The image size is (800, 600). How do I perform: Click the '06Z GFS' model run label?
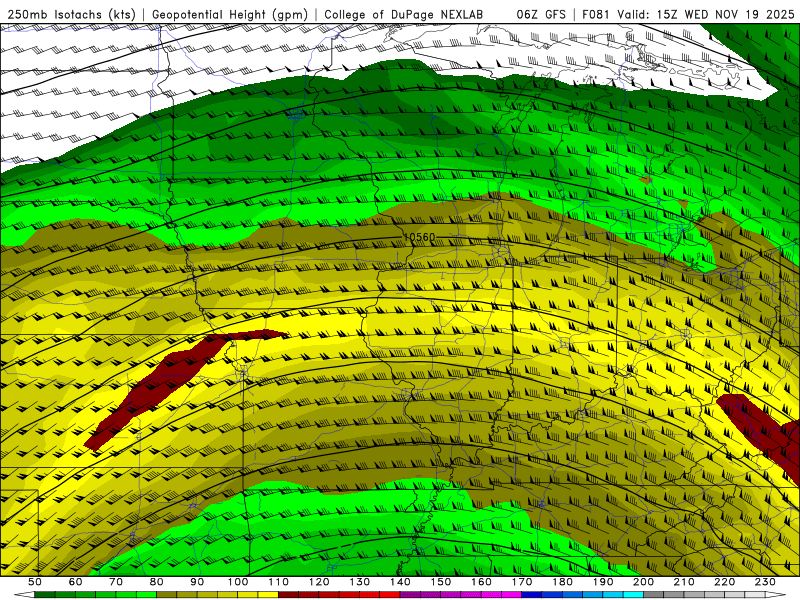click(541, 14)
